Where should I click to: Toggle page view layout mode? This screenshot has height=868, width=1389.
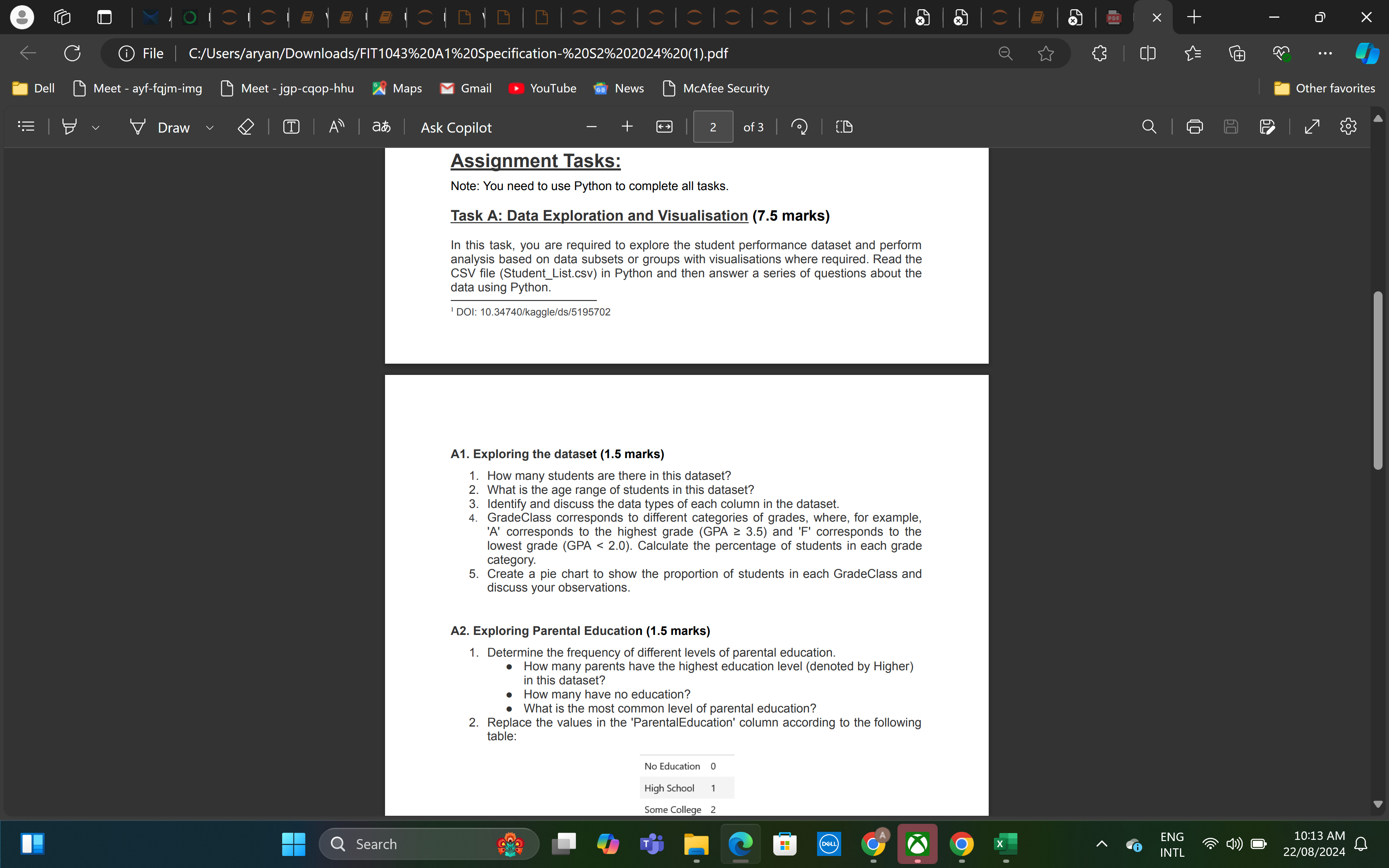click(844, 126)
